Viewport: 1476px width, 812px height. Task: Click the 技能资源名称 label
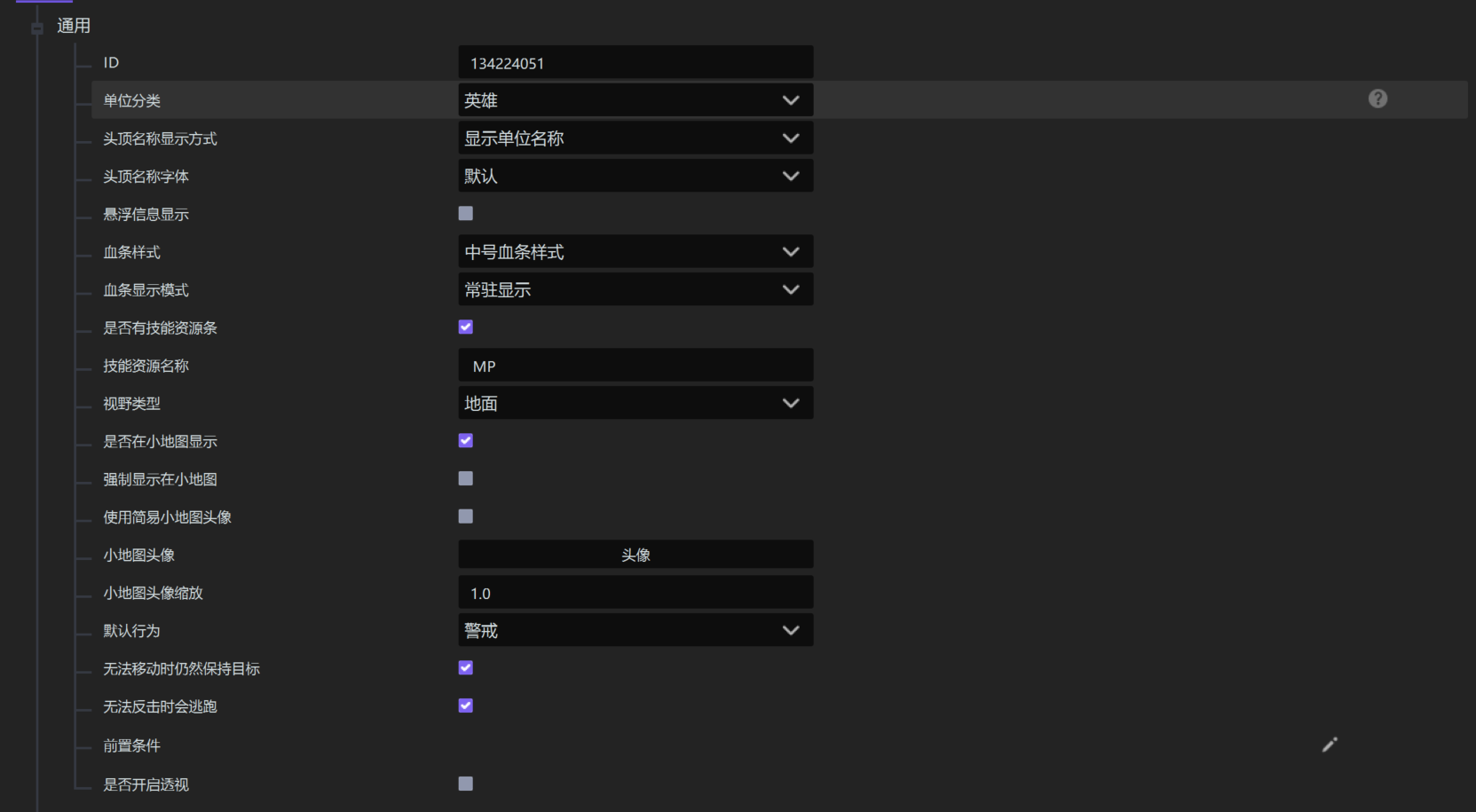pyautogui.click(x=146, y=366)
